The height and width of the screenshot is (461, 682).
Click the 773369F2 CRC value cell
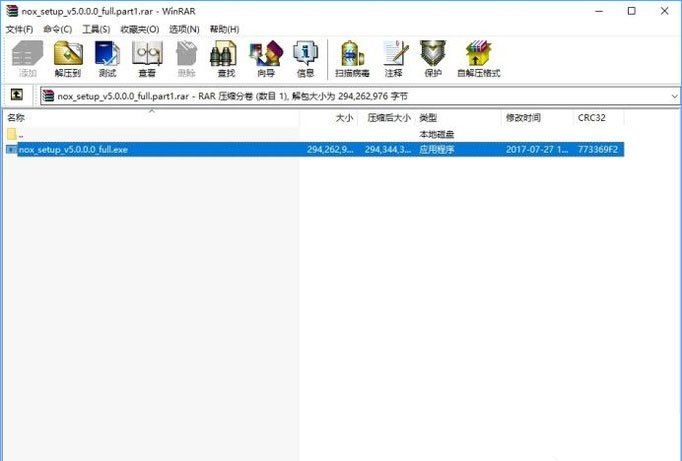pos(598,150)
